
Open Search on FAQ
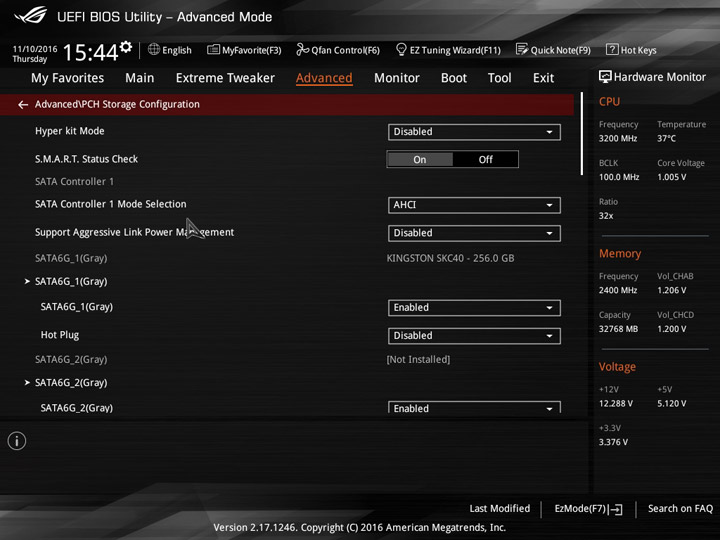(680, 509)
